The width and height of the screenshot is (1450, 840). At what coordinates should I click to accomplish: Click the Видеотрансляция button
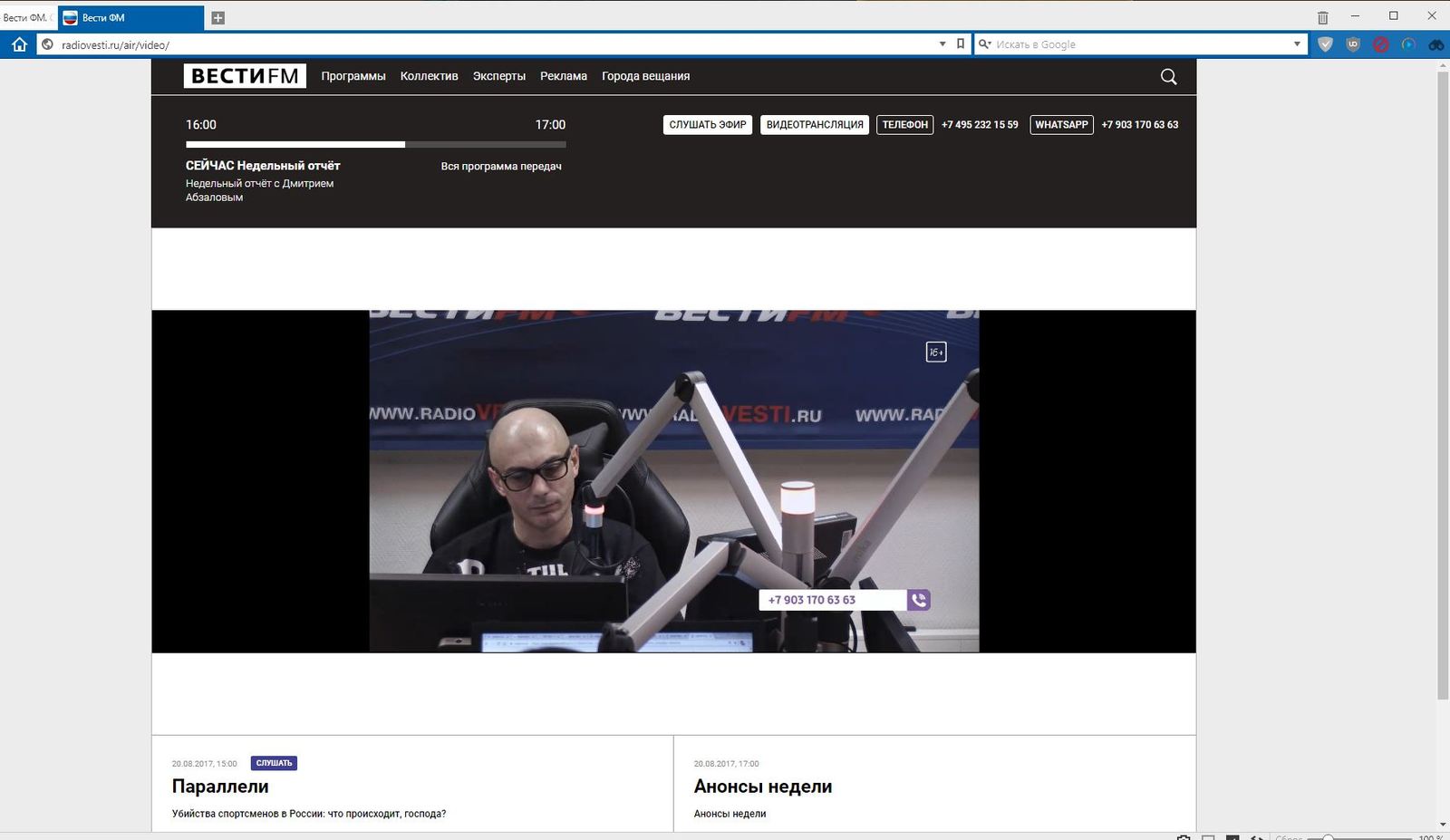pyautogui.click(x=815, y=125)
